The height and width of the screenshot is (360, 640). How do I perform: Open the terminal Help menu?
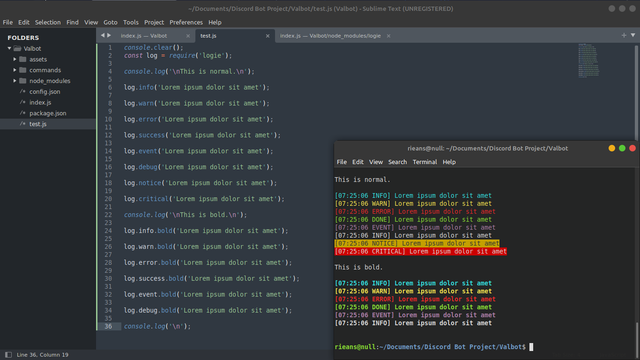pos(449,162)
